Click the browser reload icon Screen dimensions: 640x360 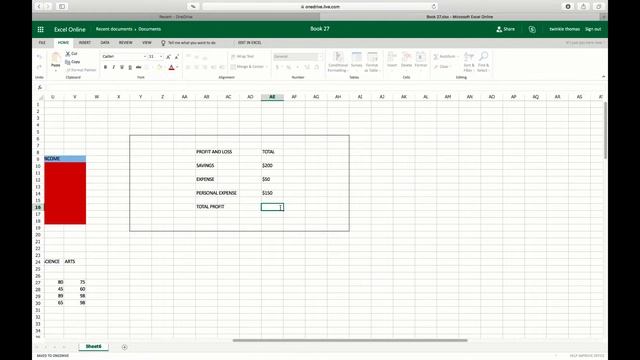(x=433, y=7)
